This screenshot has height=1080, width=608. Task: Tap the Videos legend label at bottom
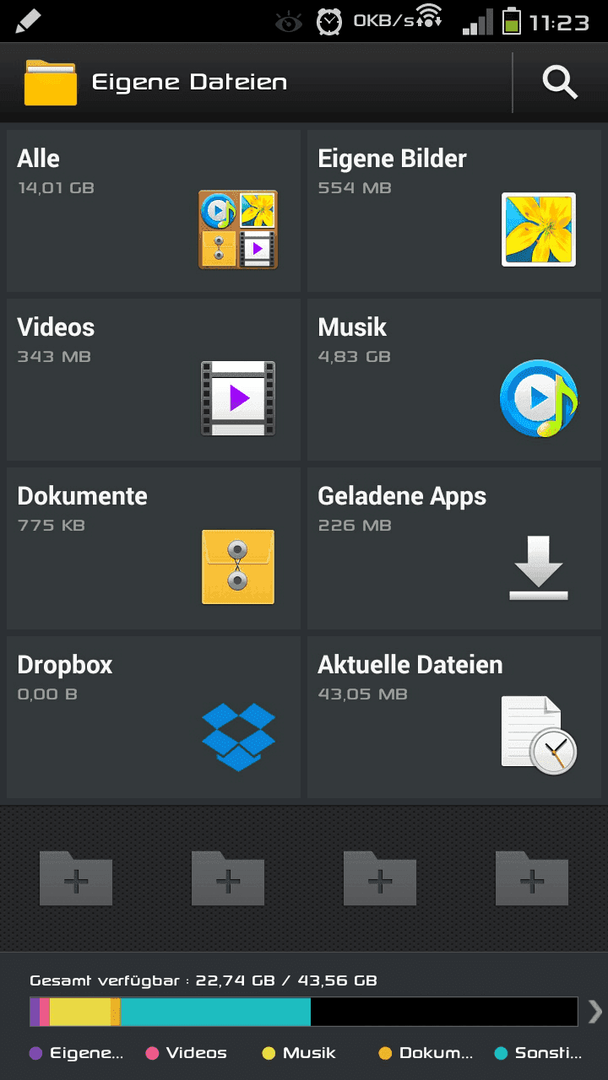click(196, 1053)
